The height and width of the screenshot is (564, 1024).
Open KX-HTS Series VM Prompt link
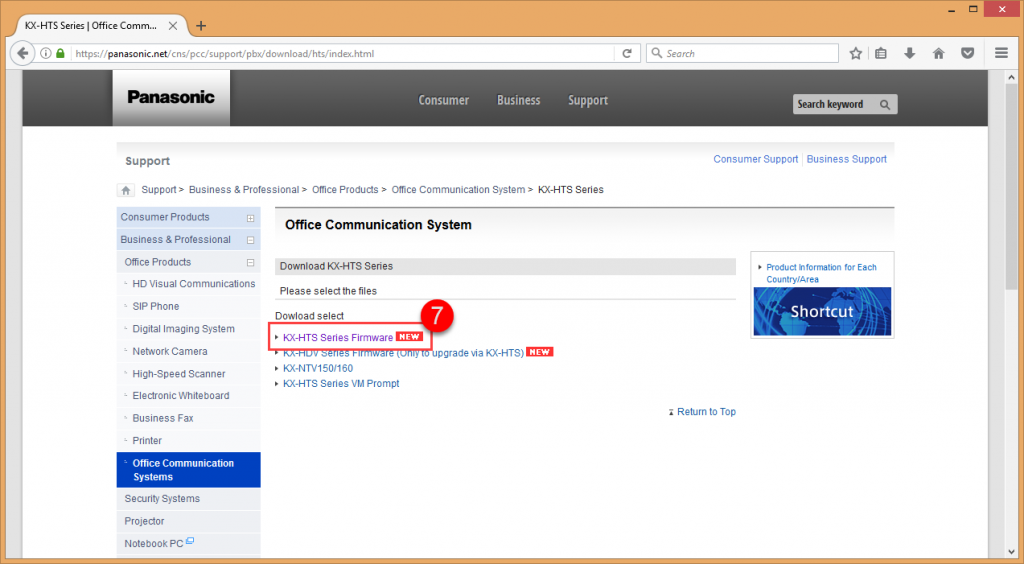pos(341,384)
